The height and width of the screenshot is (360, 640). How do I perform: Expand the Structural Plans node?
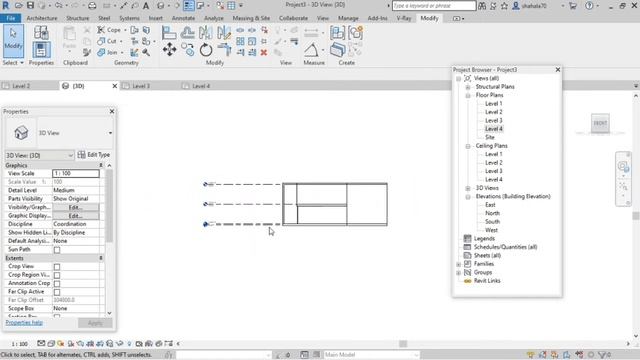[x=468, y=87]
